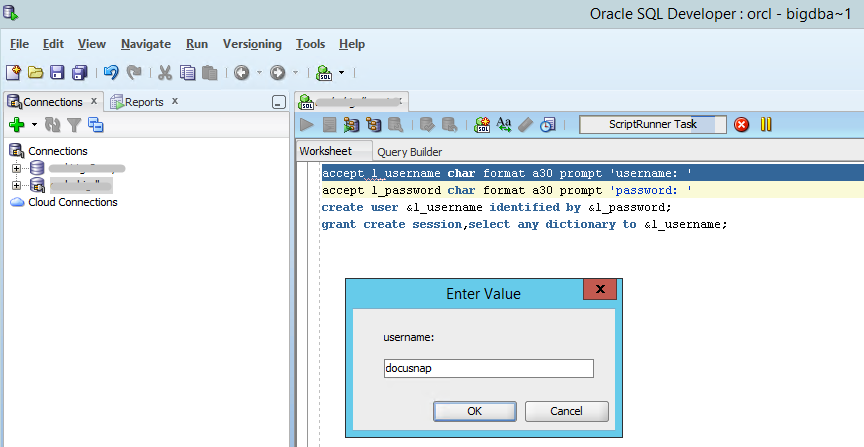Open a SQL Worksheet from the main toolbar
Screen dimensions: 864x447
coord(325,72)
